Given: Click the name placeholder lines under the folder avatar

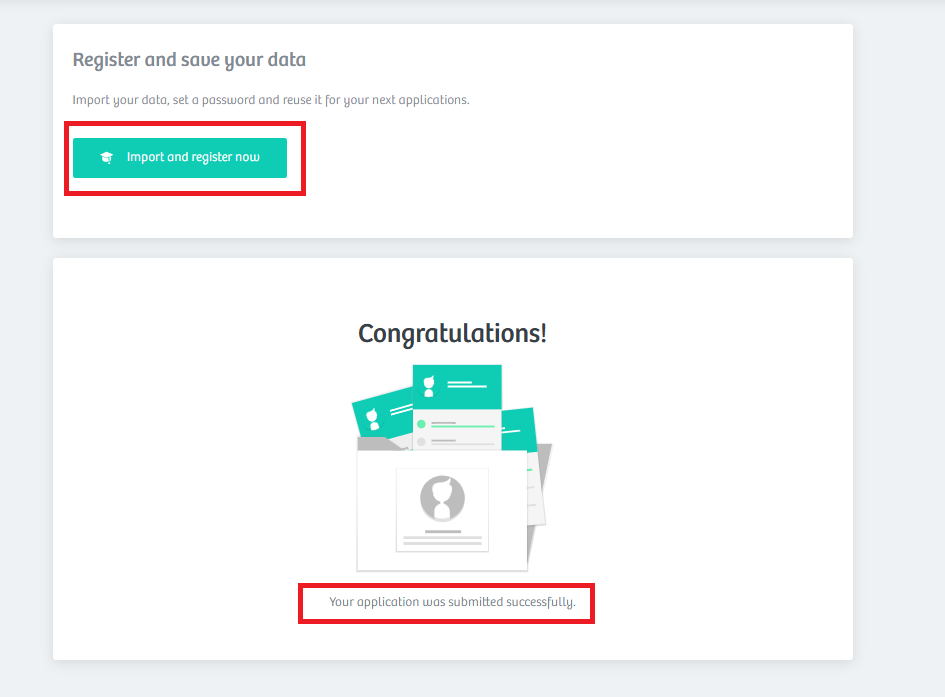Looking at the screenshot, I should (442, 538).
